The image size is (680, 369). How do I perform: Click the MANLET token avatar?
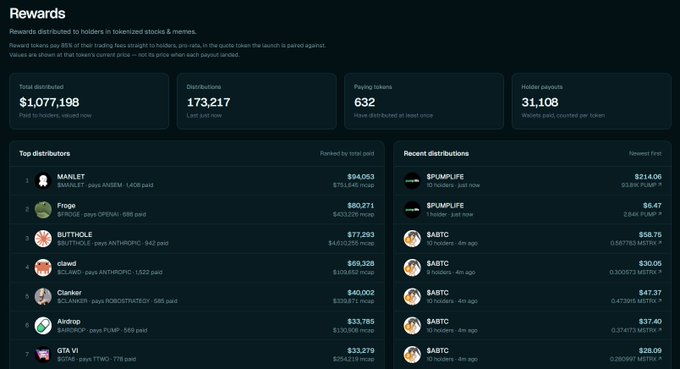click(x=43, y=180)
